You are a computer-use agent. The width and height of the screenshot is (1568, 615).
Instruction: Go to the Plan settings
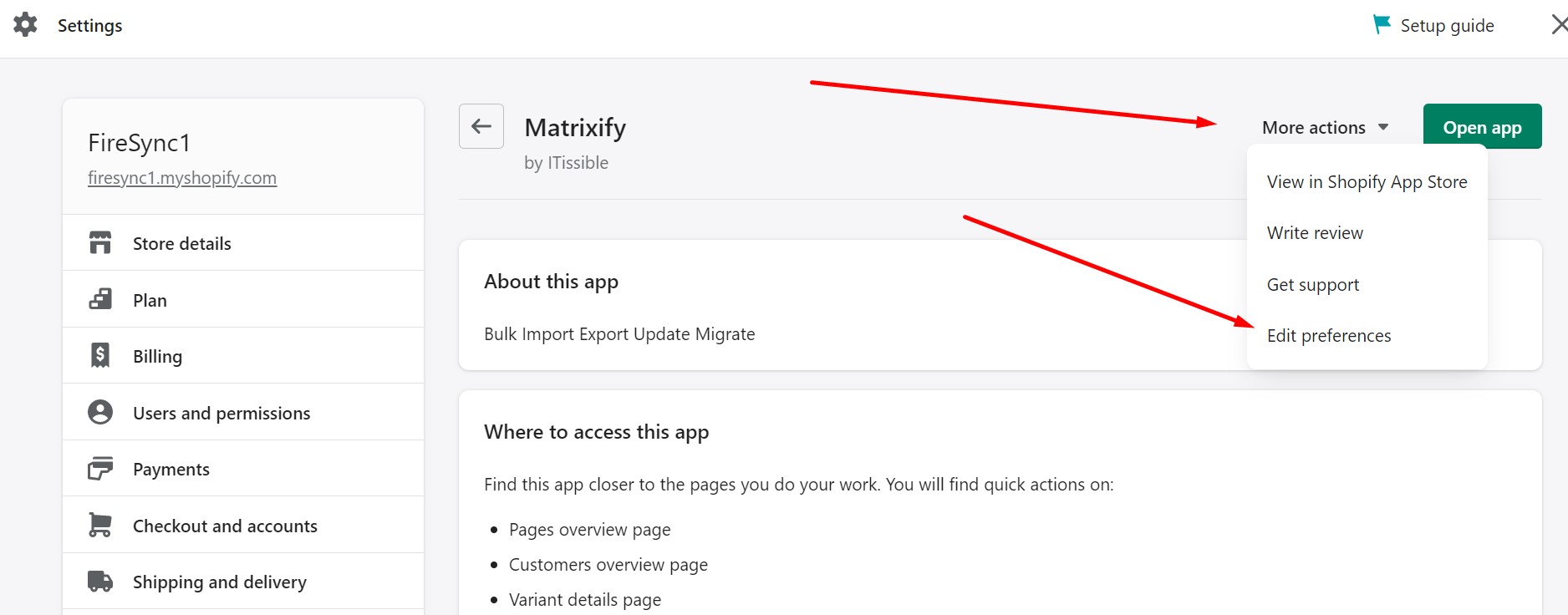[243, 299]
